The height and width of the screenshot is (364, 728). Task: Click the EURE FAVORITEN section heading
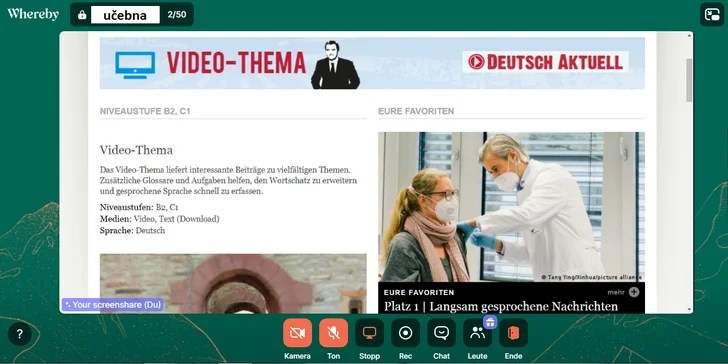(416, 111)
